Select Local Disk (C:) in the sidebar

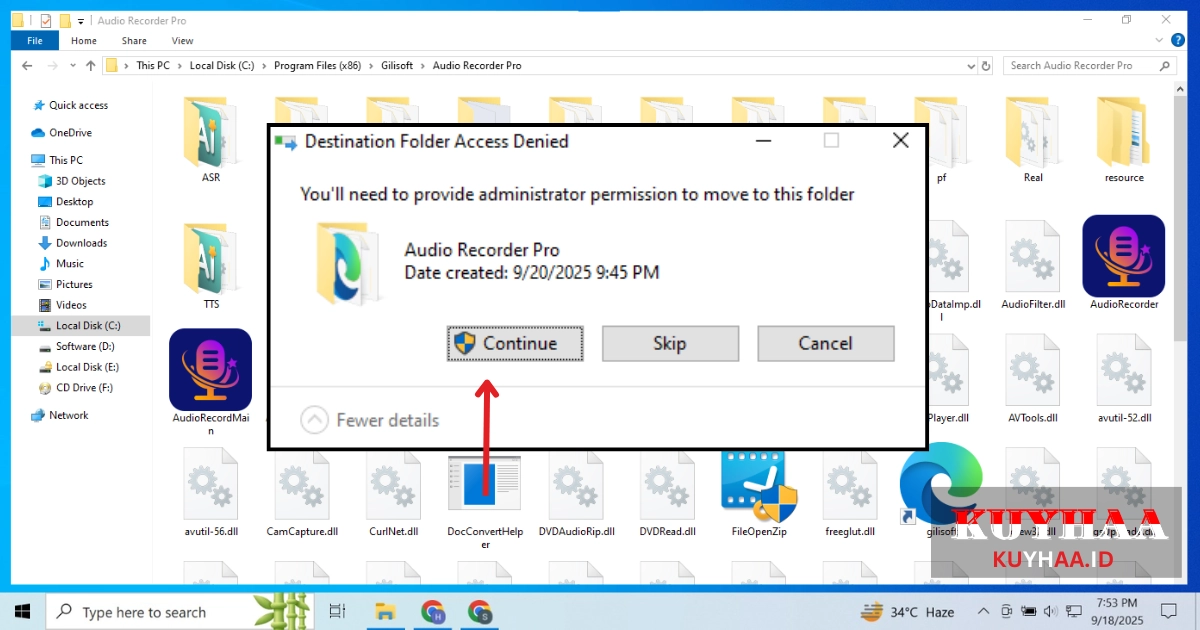point(81,326)
